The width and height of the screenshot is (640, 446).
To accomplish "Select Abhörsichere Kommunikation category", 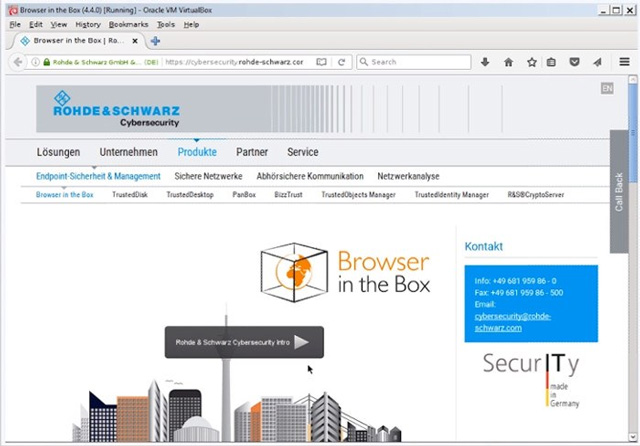I will tap(310, 176).
